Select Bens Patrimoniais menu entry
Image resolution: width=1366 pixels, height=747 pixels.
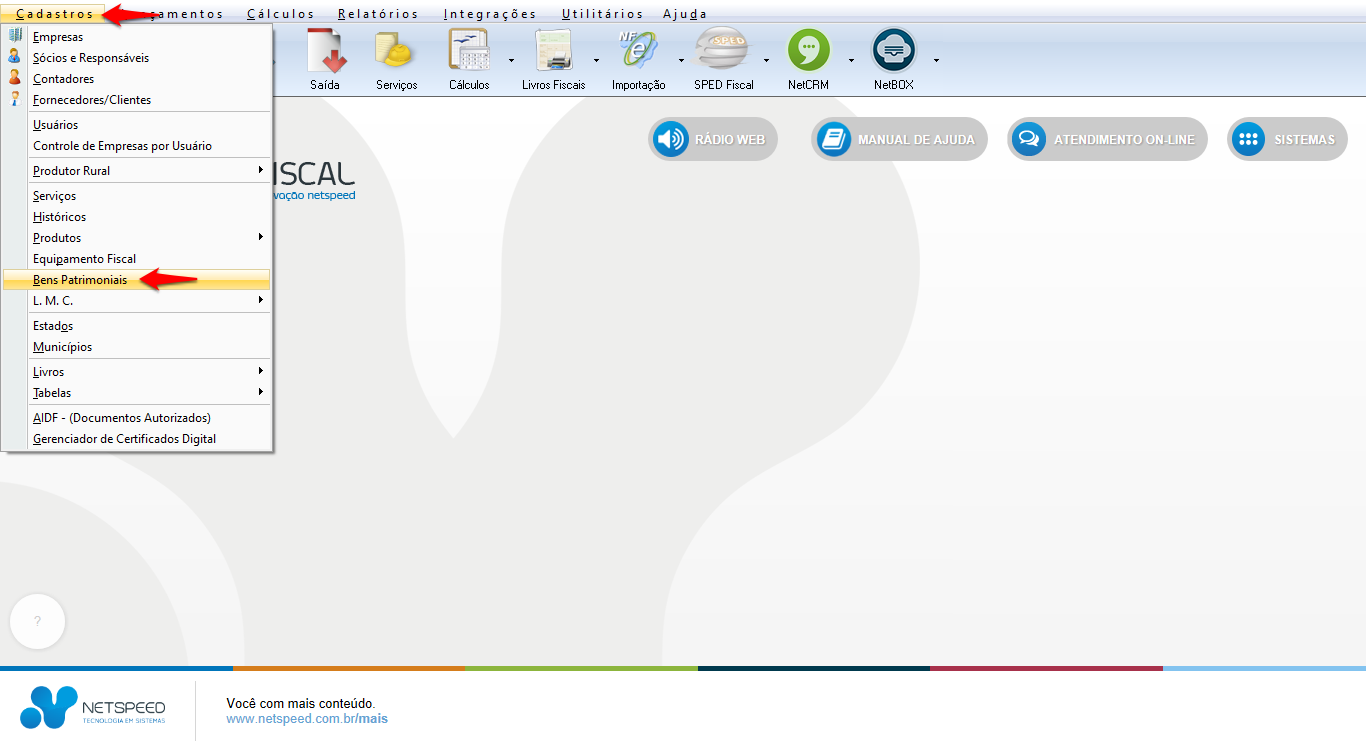[x=80, y=280]
